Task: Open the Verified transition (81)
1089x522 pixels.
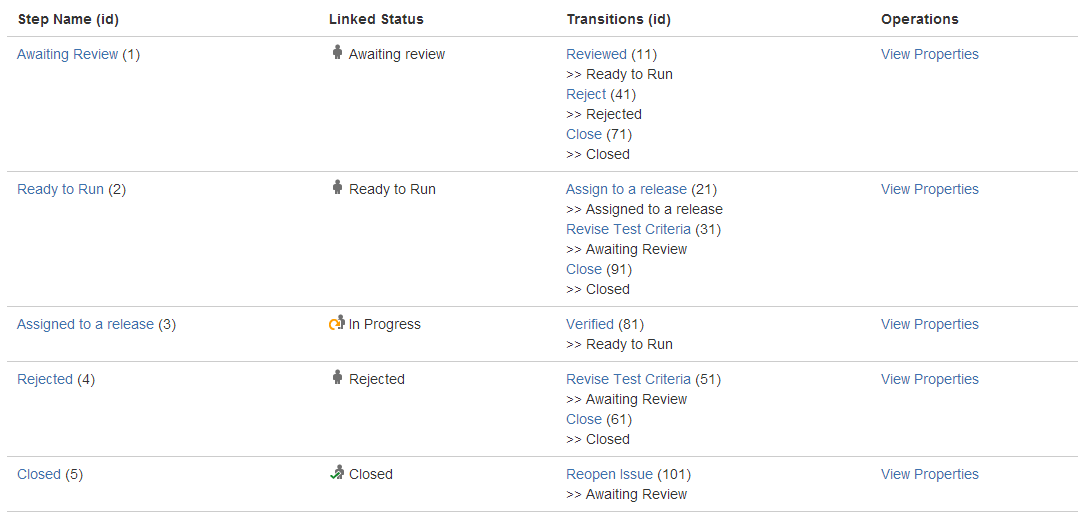Action: tap(590, 324)
